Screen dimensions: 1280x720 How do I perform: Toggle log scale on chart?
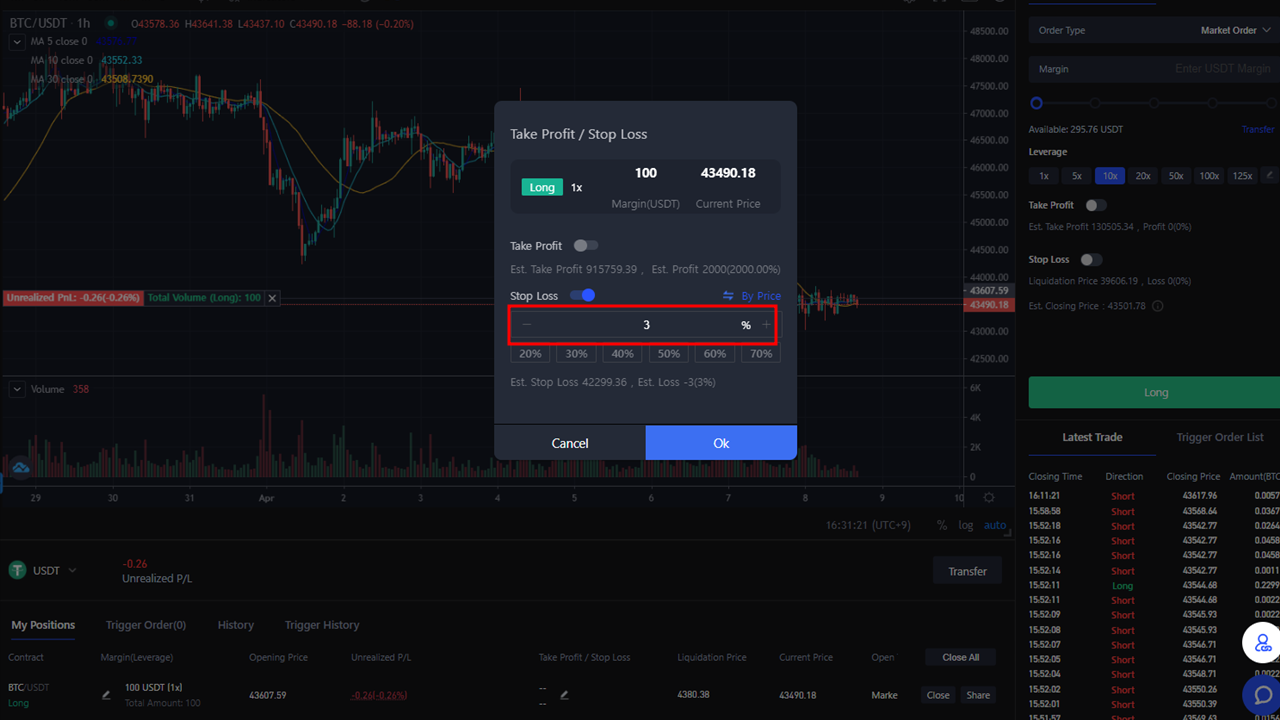tap(966, 525)
